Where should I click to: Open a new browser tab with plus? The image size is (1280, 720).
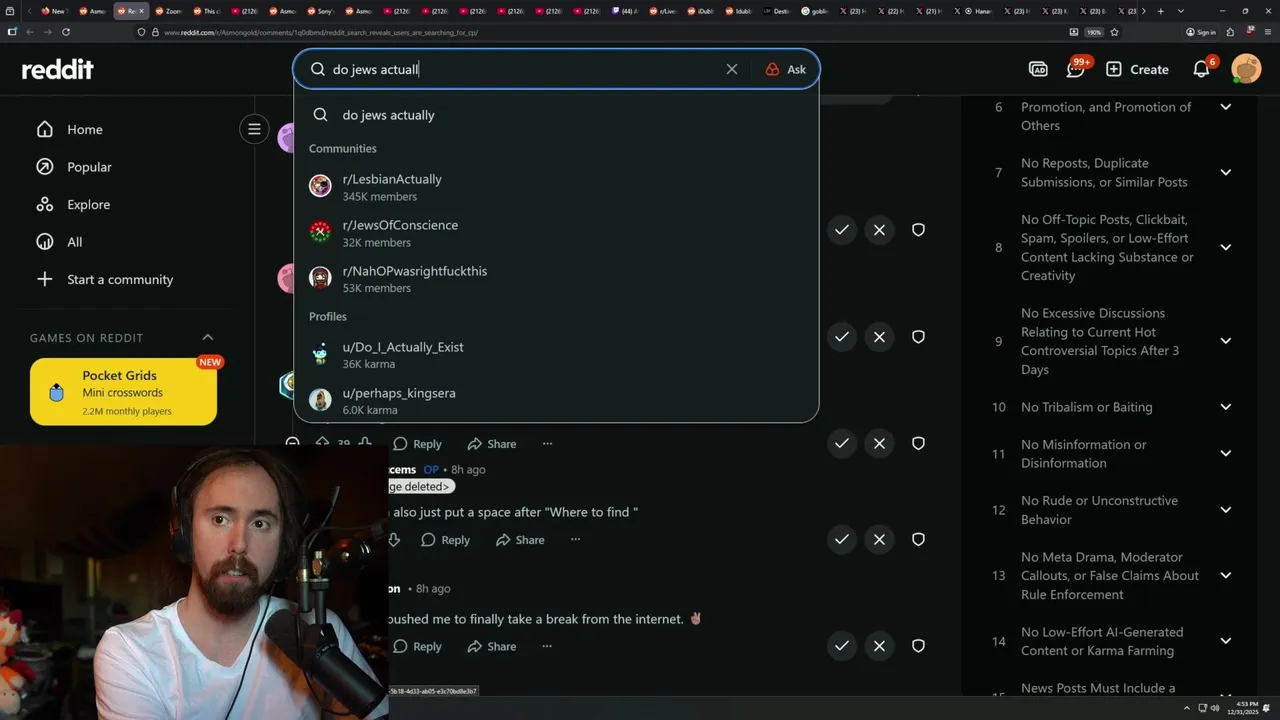click(x=1160, y=11)
